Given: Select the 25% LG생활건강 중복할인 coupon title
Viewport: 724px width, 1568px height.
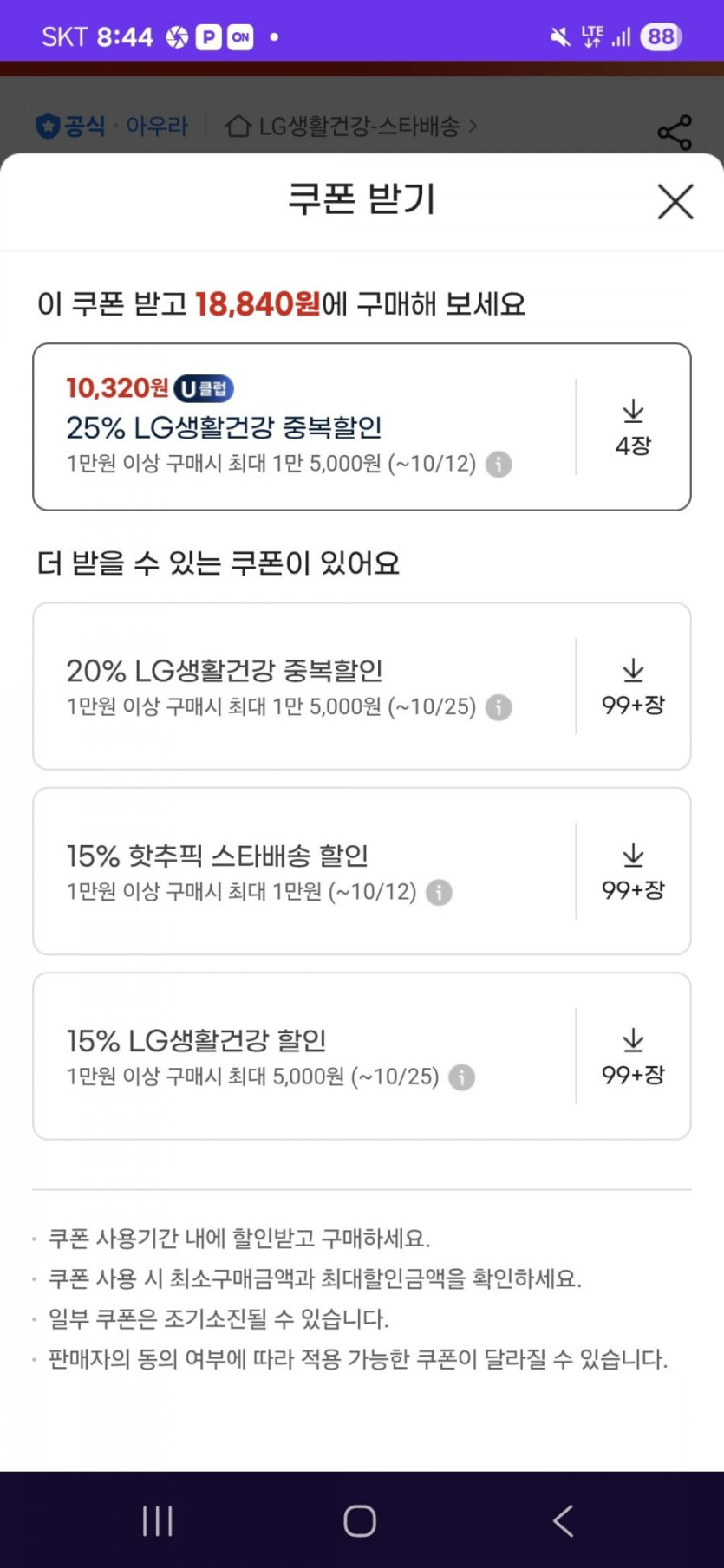Looking at the screenshot, I should pyautogui.click(x=224, y=427).
